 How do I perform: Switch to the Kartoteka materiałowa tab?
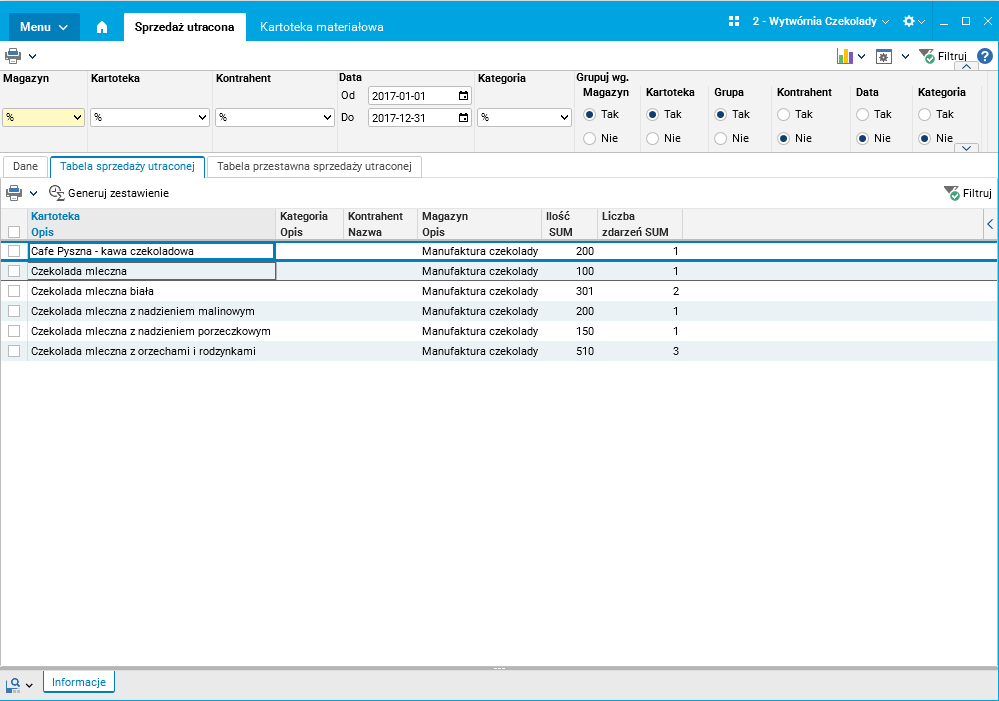(321, 27)
